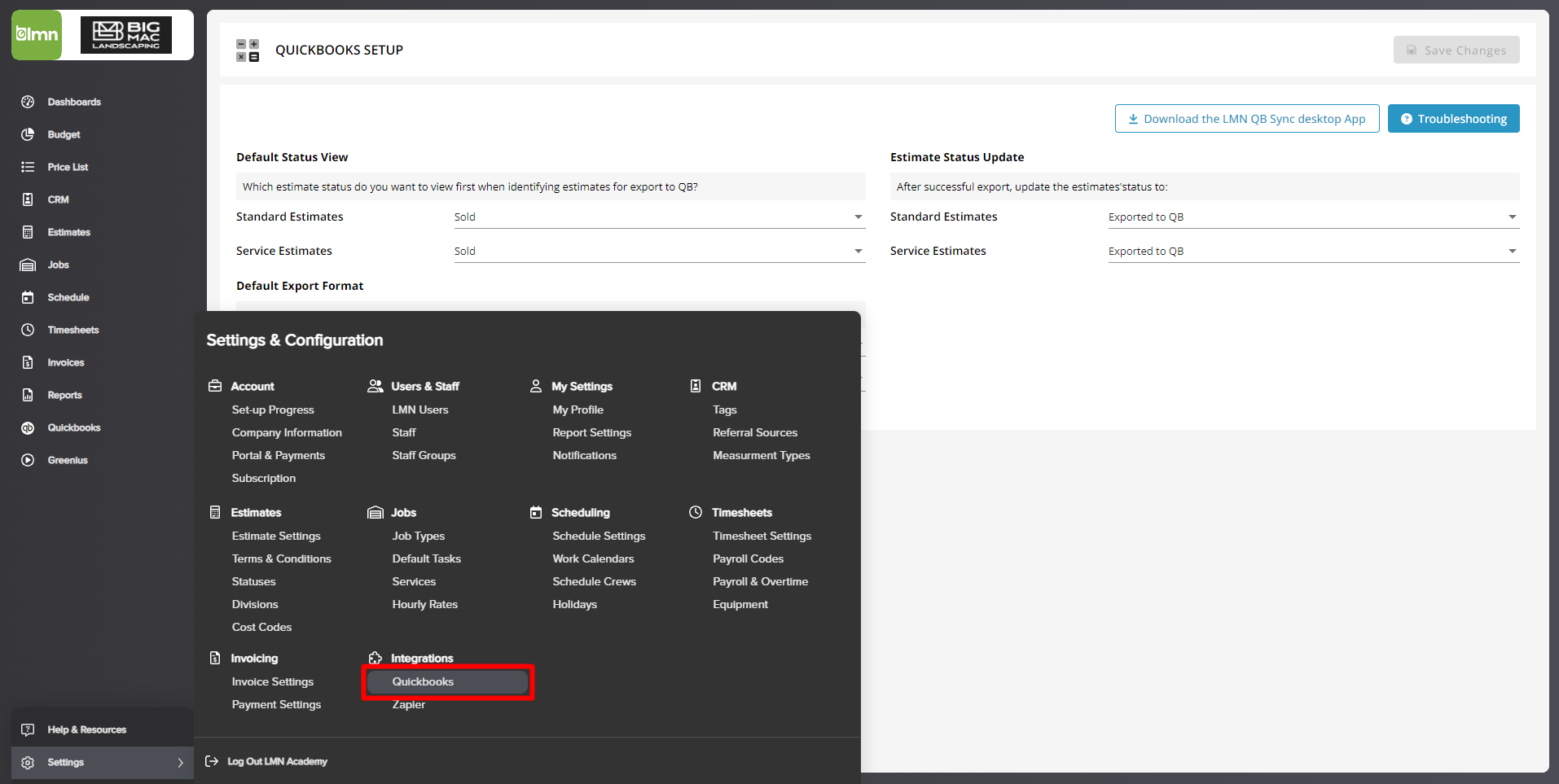Click the Help & Resources icon
Viewport: 1559px width, 784px height.
(28, 729)
